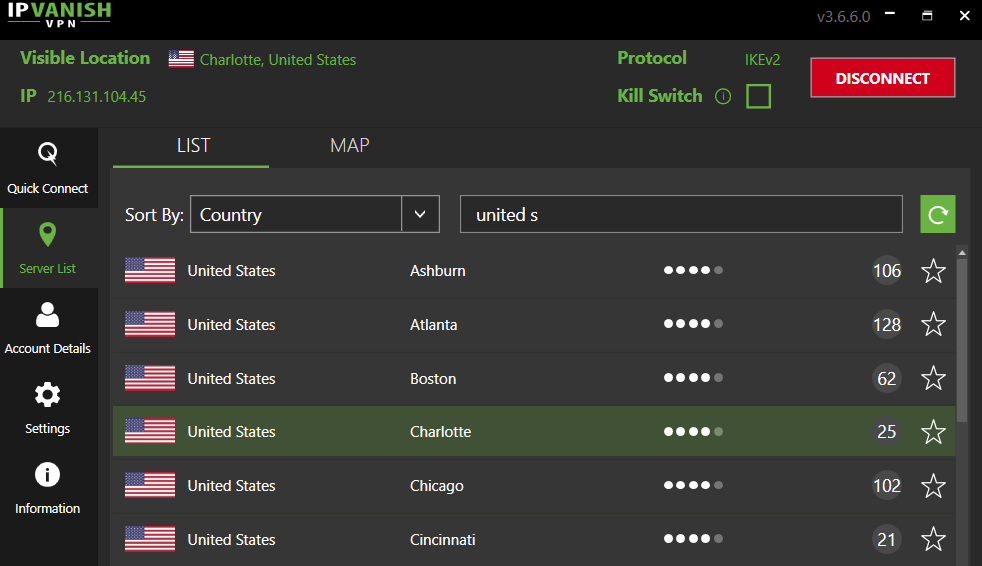Click the Boston server count 62
Screen dimensions: 982x566
pyautogui.click(x=887, y=378)
